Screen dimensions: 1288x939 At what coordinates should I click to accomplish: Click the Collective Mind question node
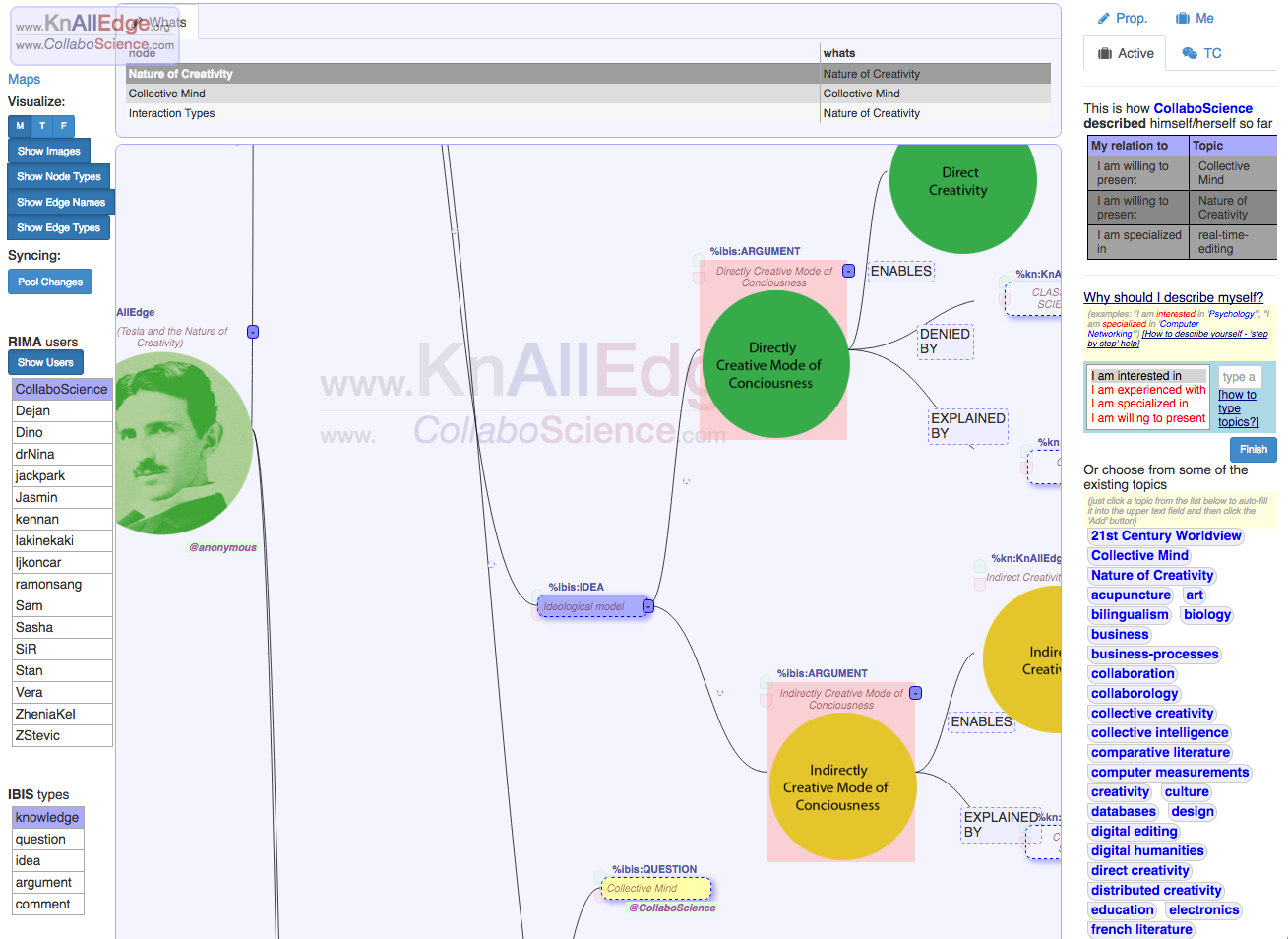[x=654, y=888]
